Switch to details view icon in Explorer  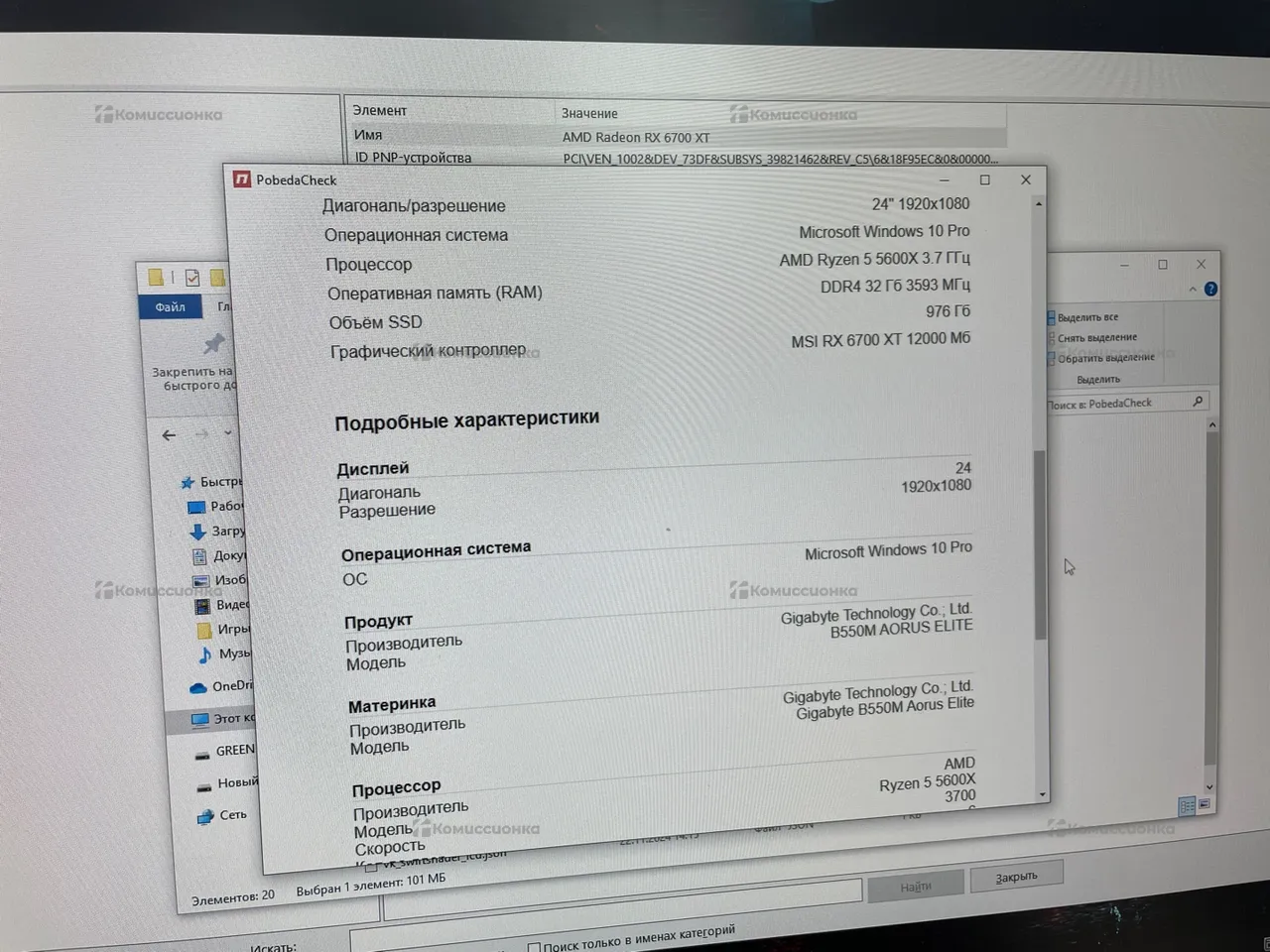pos(1187,806)
